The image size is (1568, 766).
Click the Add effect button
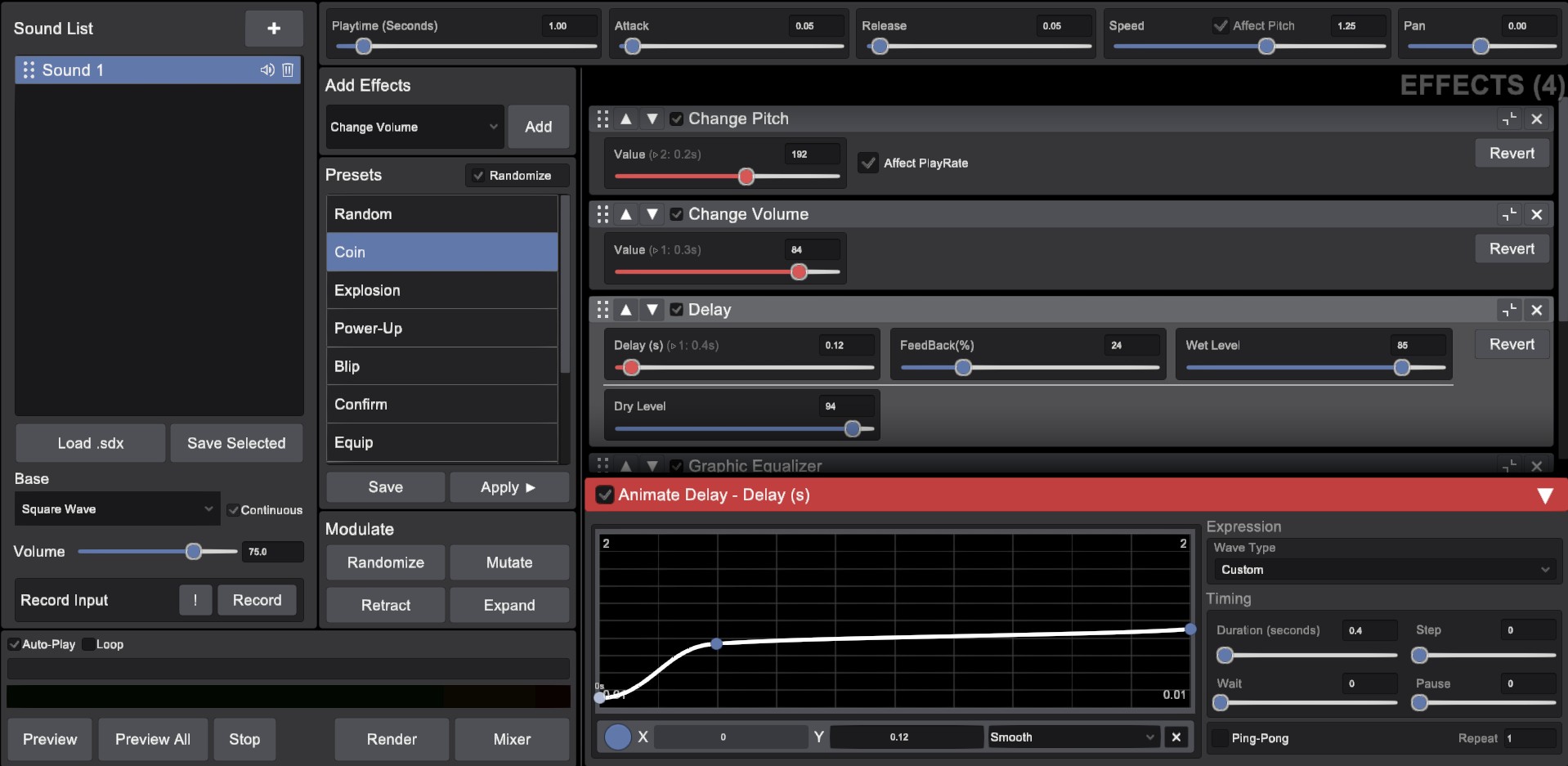(538, 127)
